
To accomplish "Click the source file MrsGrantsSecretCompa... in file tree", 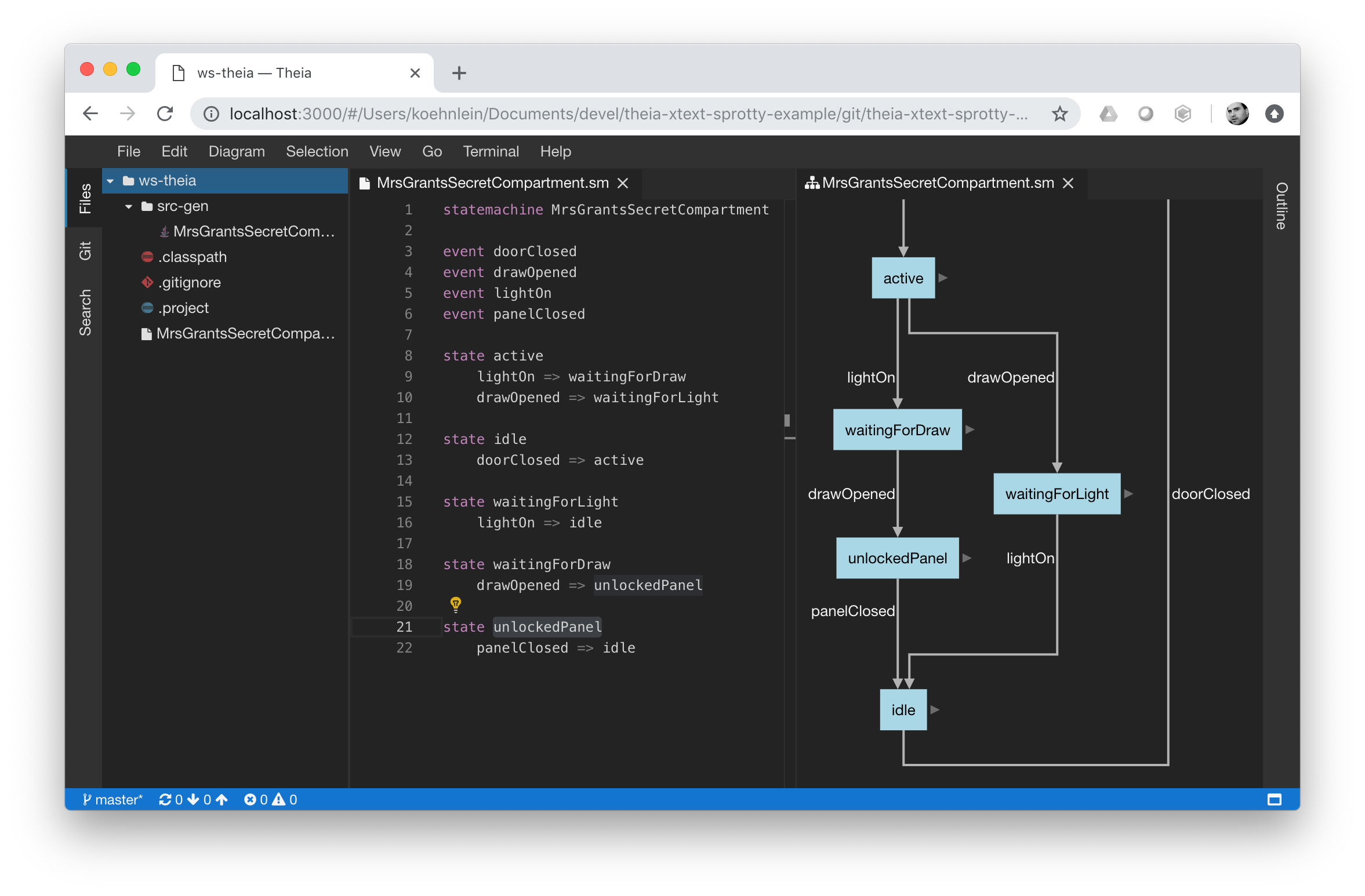I will pos(245,333).
